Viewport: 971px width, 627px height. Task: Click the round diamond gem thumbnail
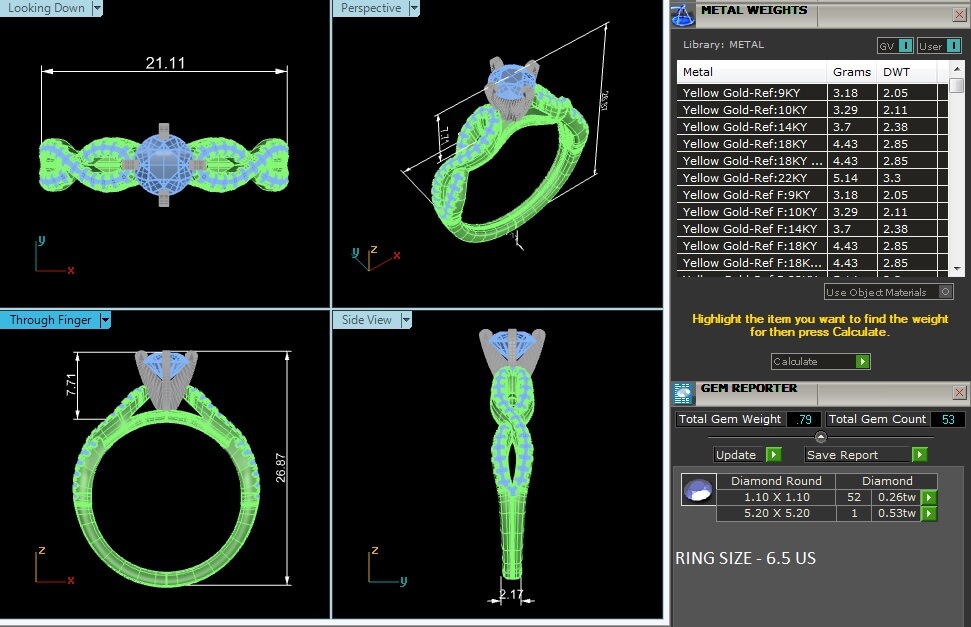pyautogui.click(x=697, y=490)
